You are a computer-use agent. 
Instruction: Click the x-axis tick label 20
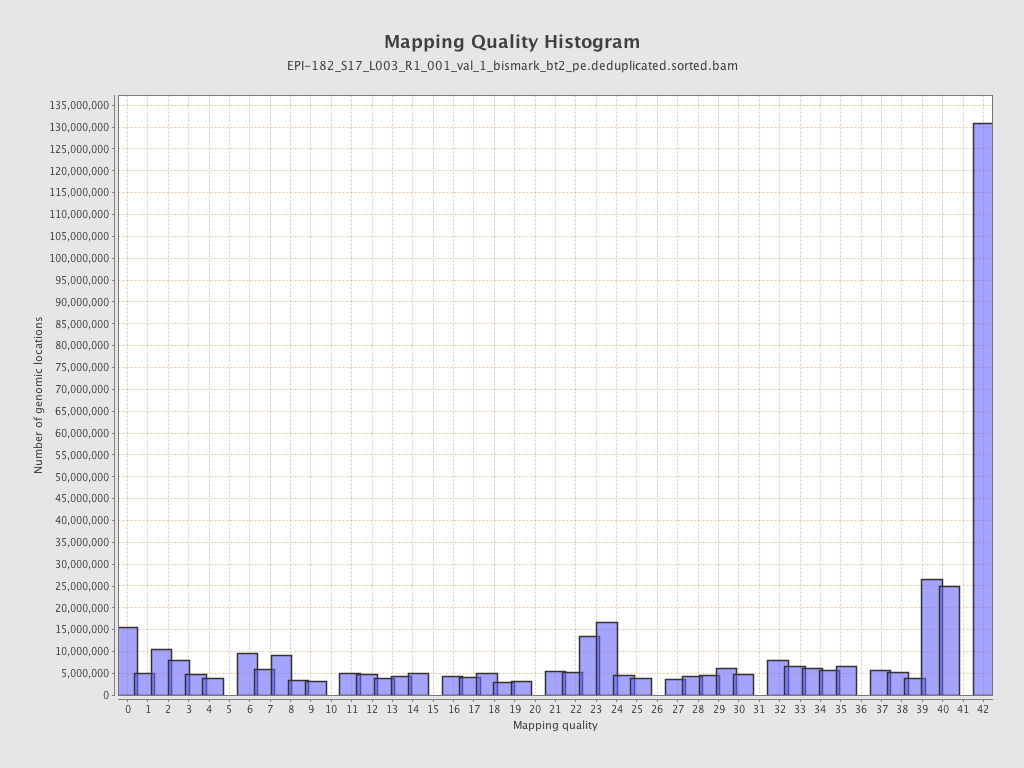(535, 709)
